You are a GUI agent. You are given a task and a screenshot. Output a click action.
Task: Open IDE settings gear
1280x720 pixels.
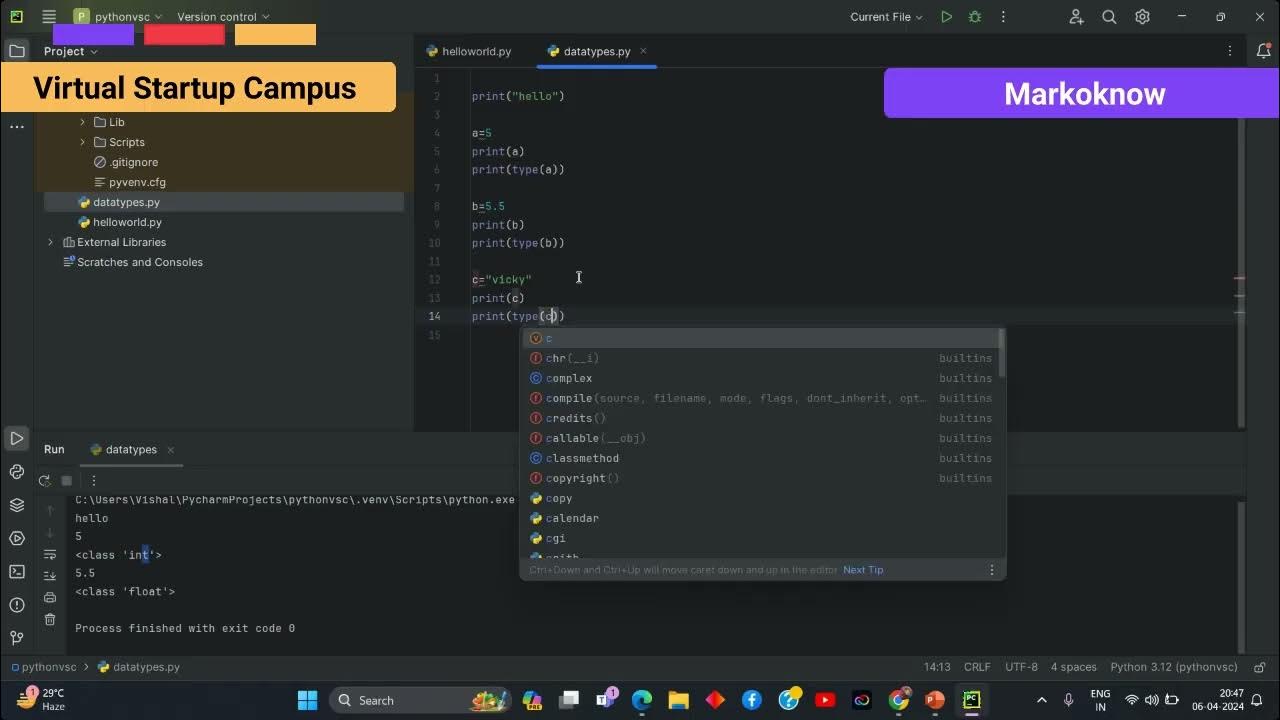[1143, 17]
